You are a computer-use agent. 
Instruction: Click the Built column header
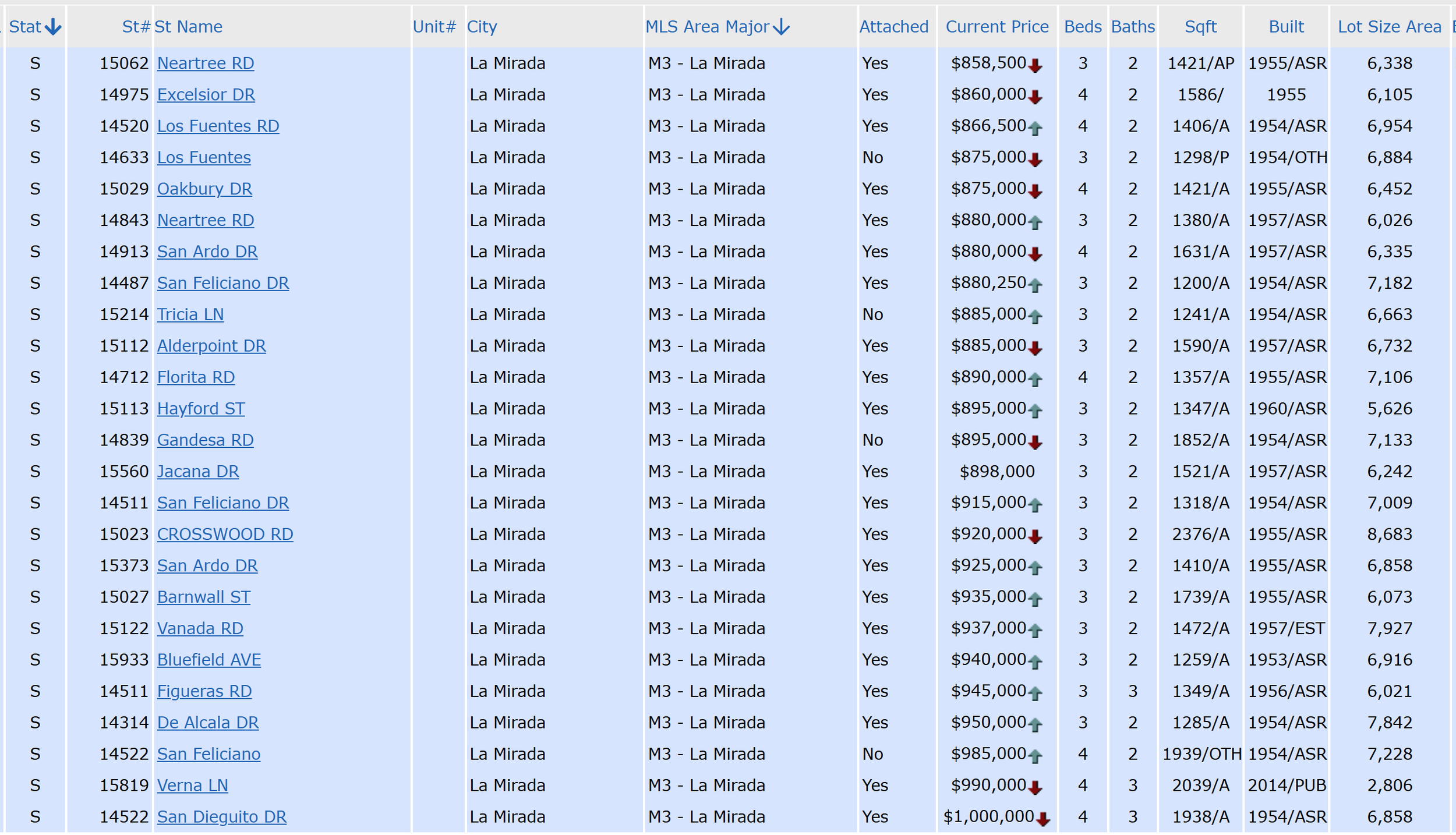1286,27
